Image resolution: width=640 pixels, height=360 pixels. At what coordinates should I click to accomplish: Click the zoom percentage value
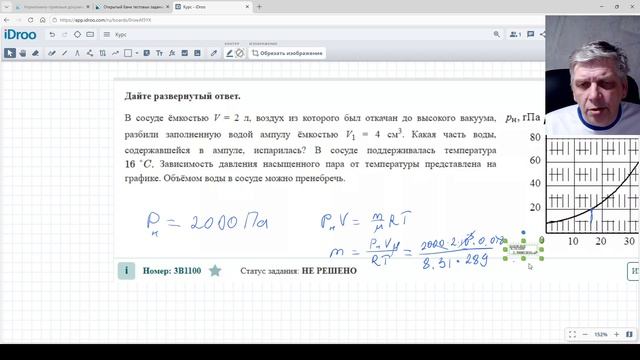[600, 334]
